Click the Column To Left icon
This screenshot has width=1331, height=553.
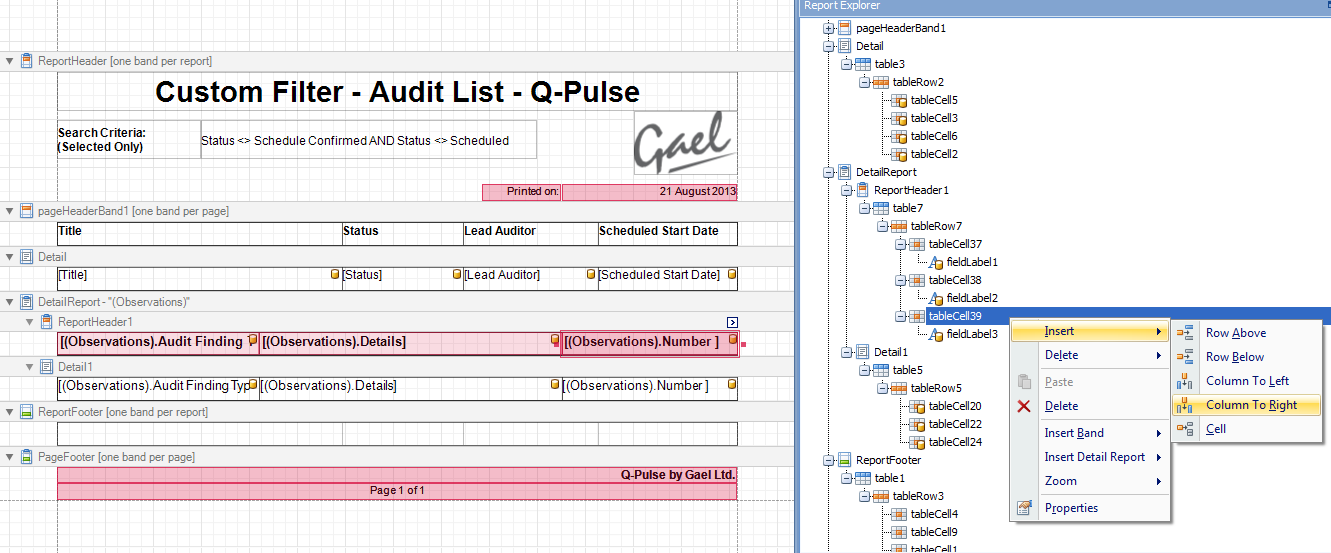(x=1186, y=381)
